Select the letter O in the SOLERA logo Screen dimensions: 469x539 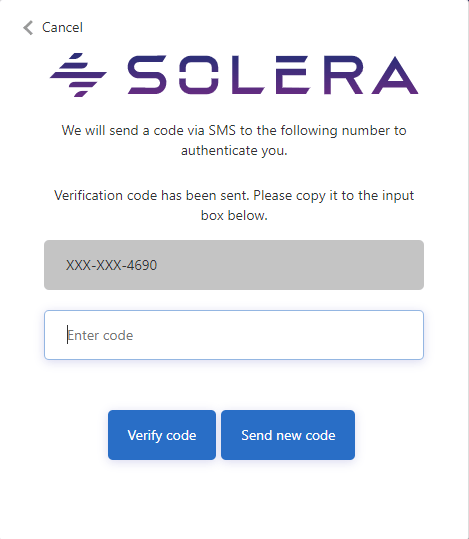click(199, 75)
